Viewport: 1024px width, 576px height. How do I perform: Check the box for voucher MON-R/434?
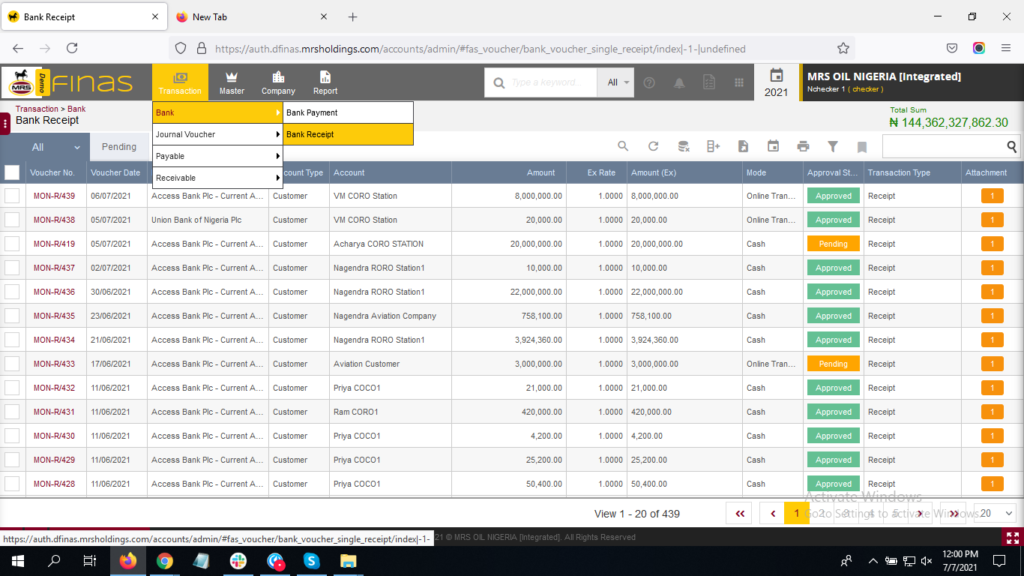[12, 340]
